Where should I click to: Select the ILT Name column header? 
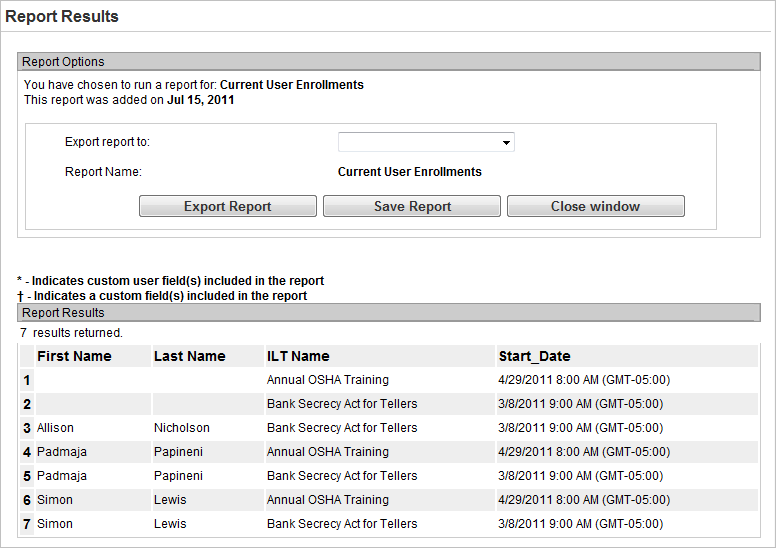(298, 356)
